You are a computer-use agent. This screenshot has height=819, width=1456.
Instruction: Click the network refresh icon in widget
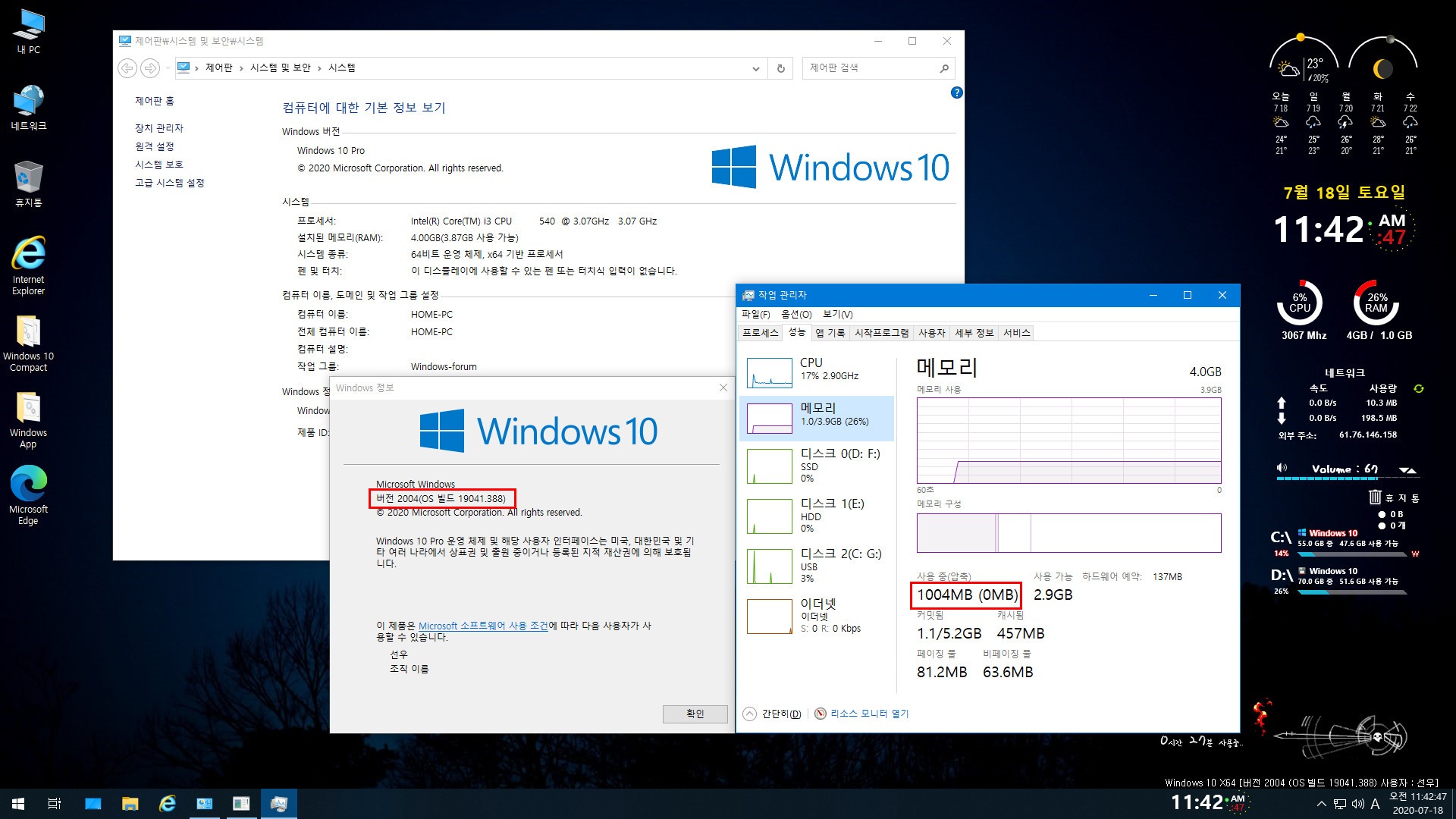(x=1418, y=389)
